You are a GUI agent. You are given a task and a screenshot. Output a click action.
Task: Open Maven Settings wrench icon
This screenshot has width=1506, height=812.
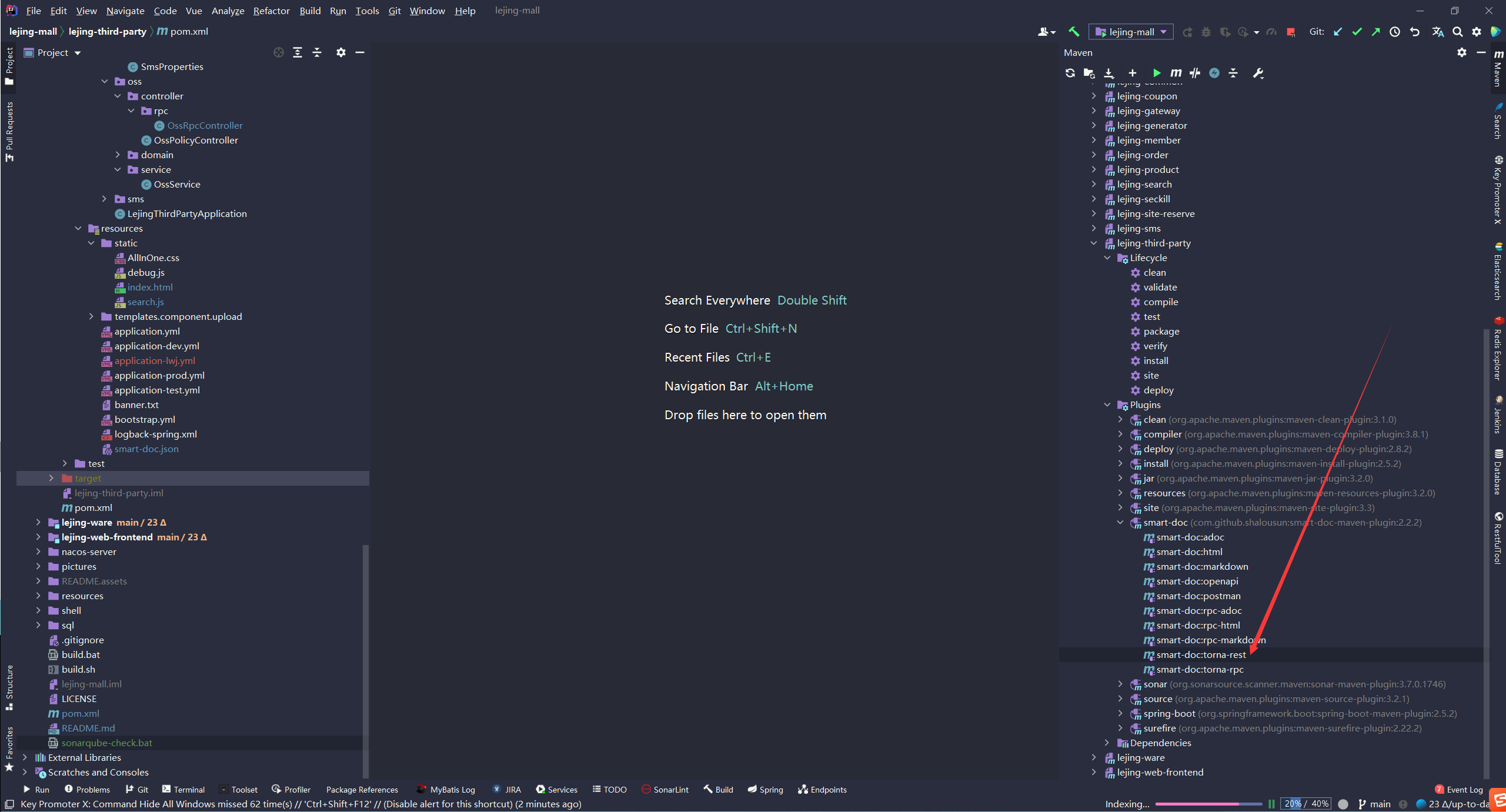tap(1258, 73)
